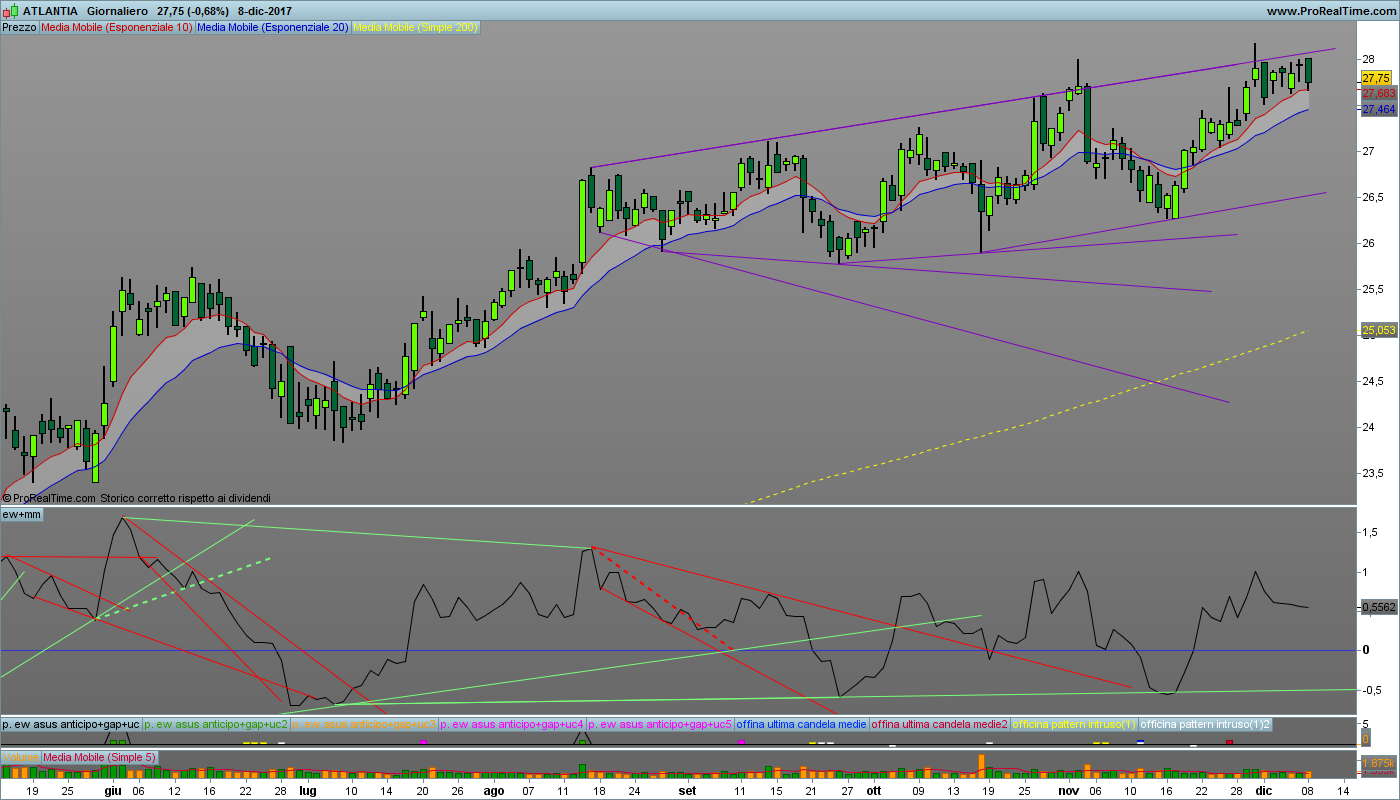Click the 'dic' month on time axis
Image resolution: width=1400 pixels, height=800 pixels.
click(x=1262, y=790)
